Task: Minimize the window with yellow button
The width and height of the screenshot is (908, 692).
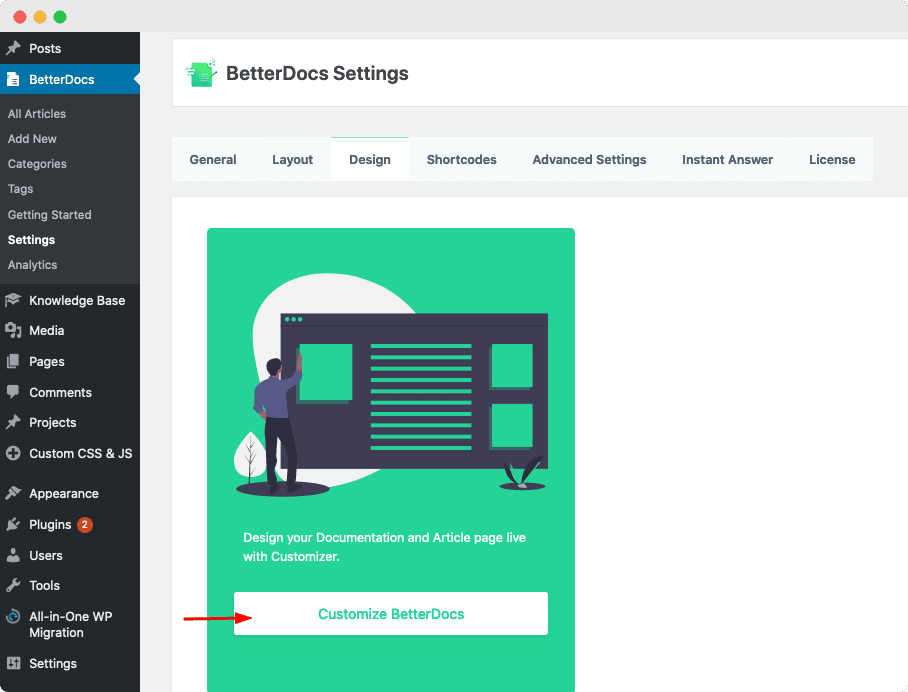Action: coord(40,17)
